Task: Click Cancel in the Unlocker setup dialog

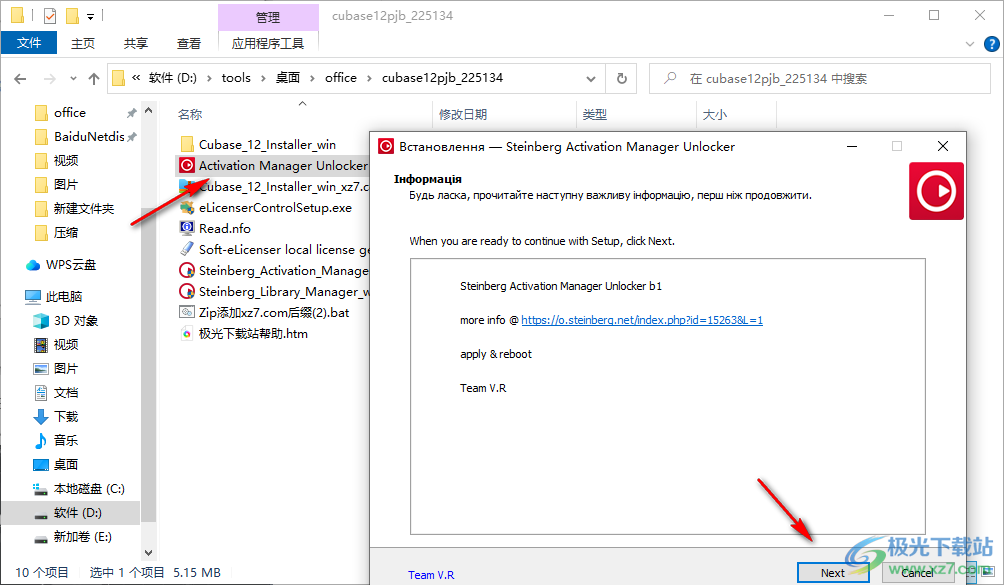Action: pyautogui.click(x=917, y=573)
